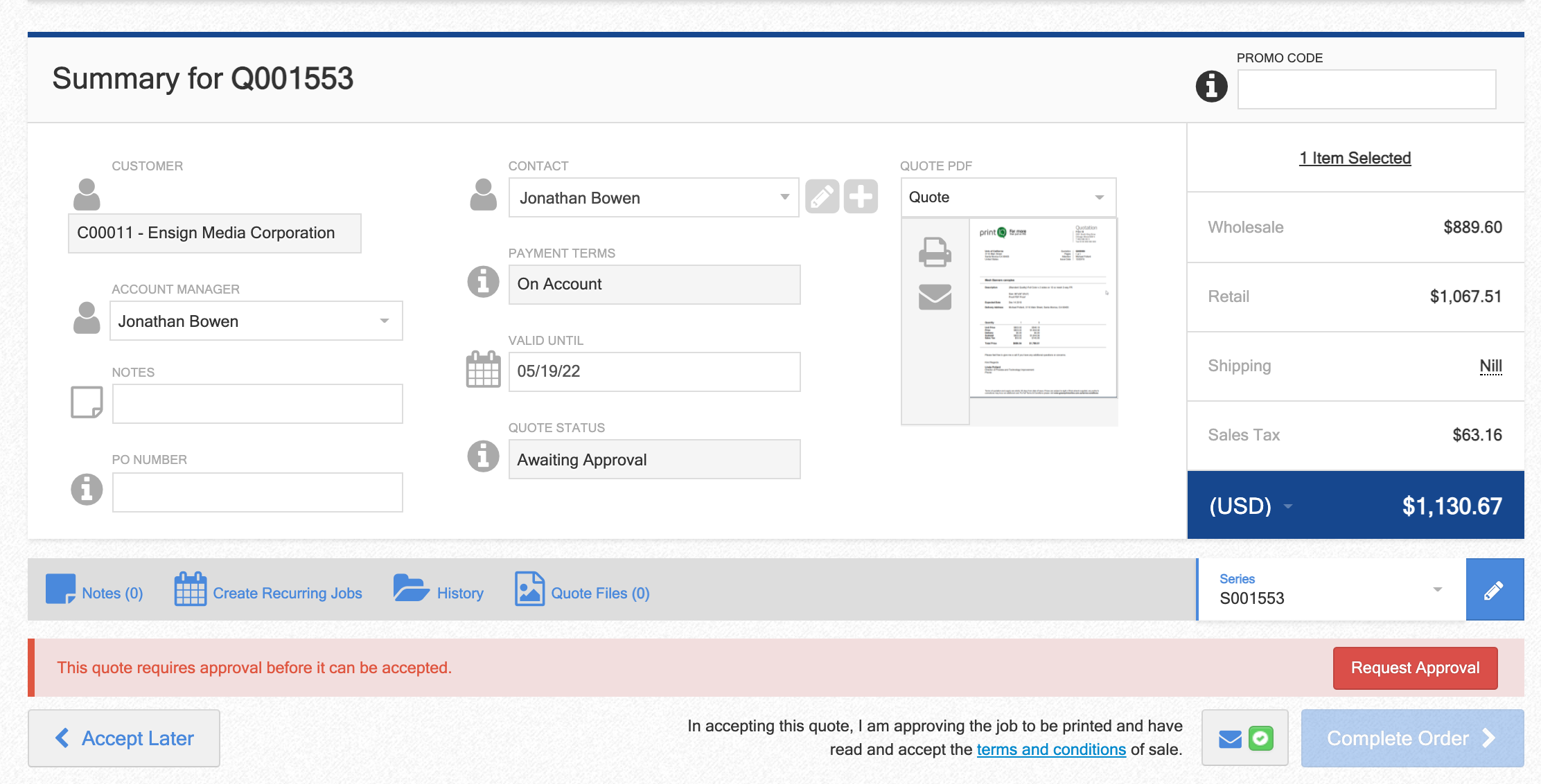Open the Notes (0) tab
This screenshot has height=784, width=1541.
click(95, 591)
